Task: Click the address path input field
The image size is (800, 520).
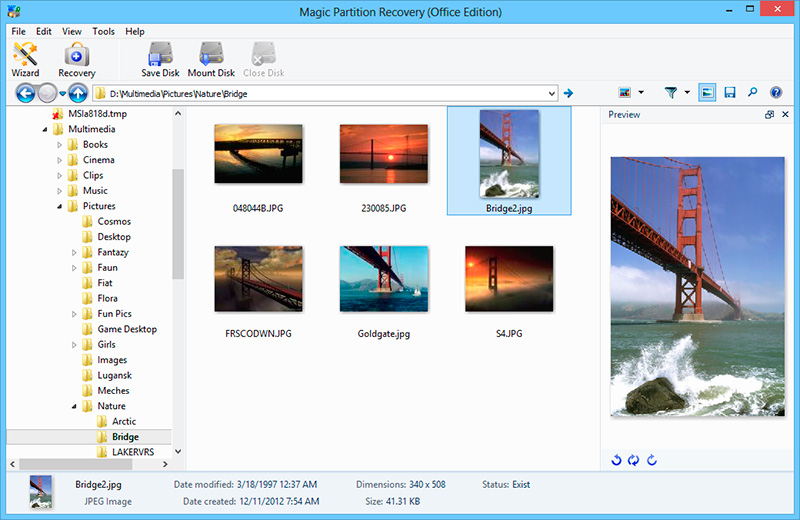Action: 324,93
